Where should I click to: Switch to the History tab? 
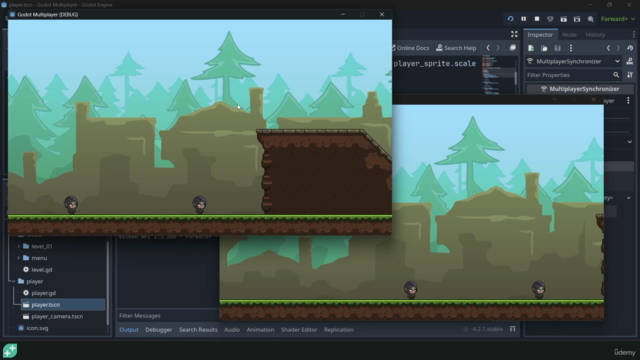point(596,35)
